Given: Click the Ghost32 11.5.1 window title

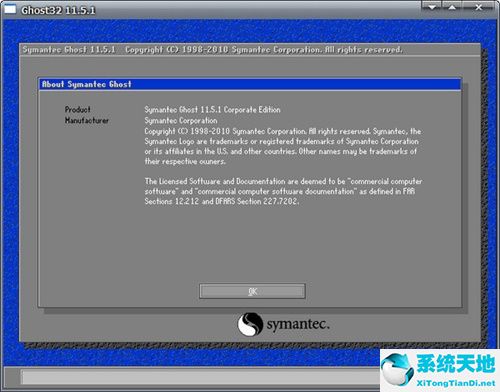Looking at the screenshot, I should 58,10.
